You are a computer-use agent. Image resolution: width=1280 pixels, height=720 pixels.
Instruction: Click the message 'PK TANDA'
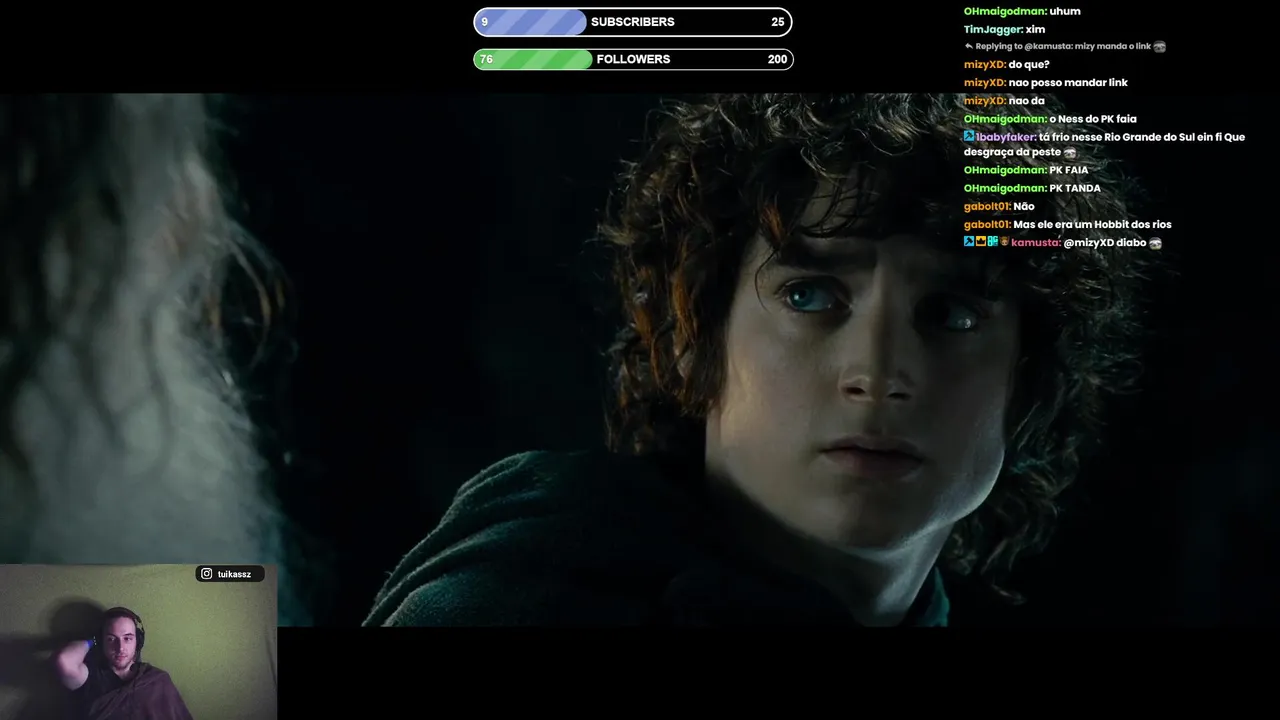click(1075, 188)
